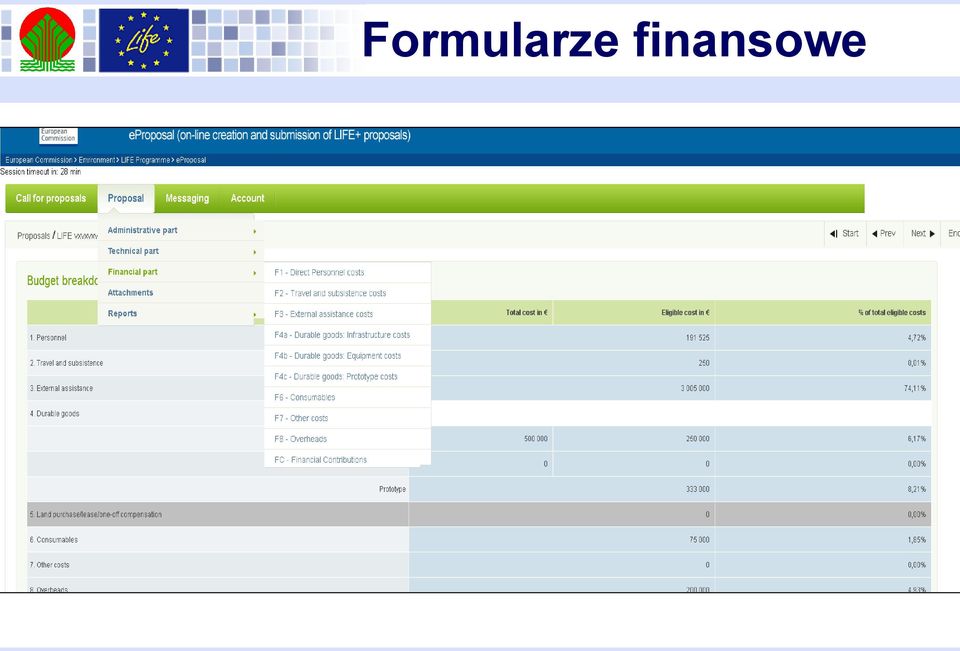Viewport: 960px width, 651px height.
Task: Select the Prototype row label
Action: point(392,489)
